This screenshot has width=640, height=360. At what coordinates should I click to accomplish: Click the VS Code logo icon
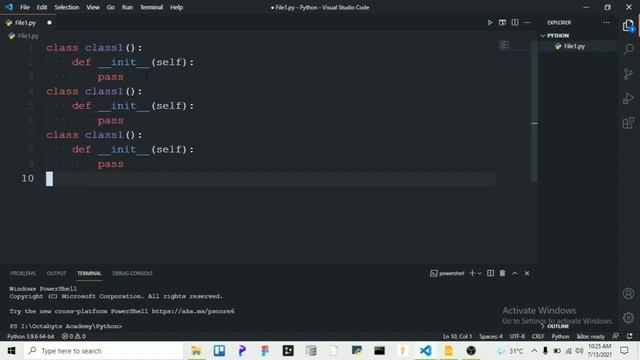9,7
